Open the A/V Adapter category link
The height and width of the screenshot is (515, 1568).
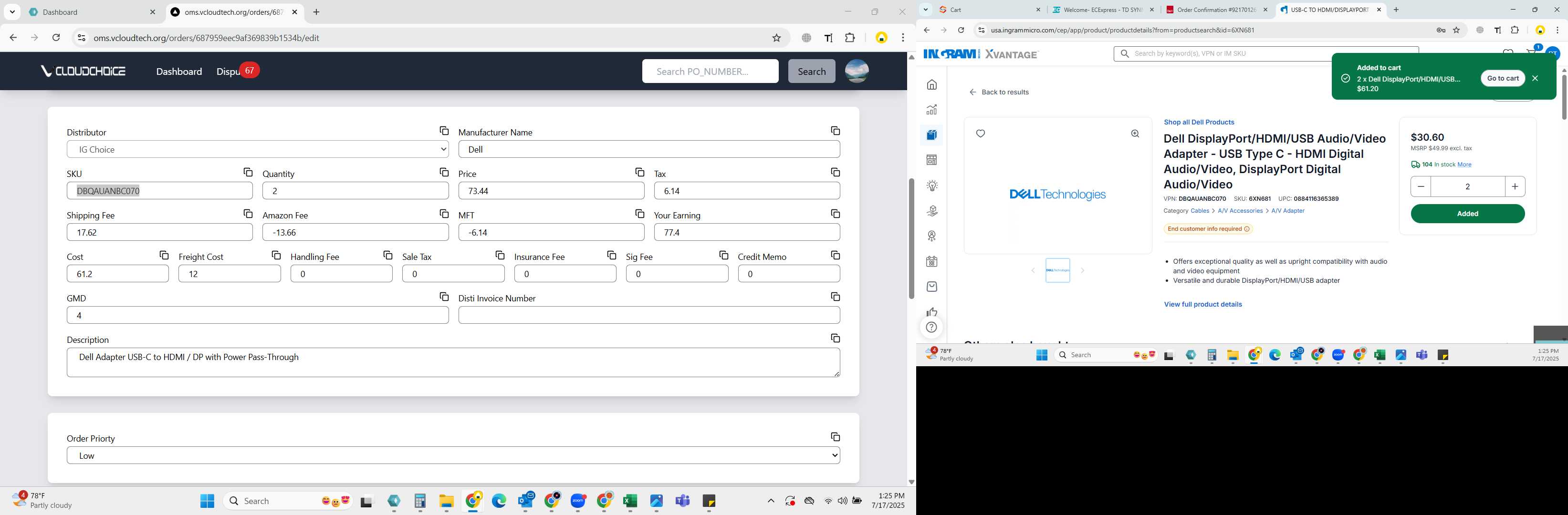coord(1287,210)
